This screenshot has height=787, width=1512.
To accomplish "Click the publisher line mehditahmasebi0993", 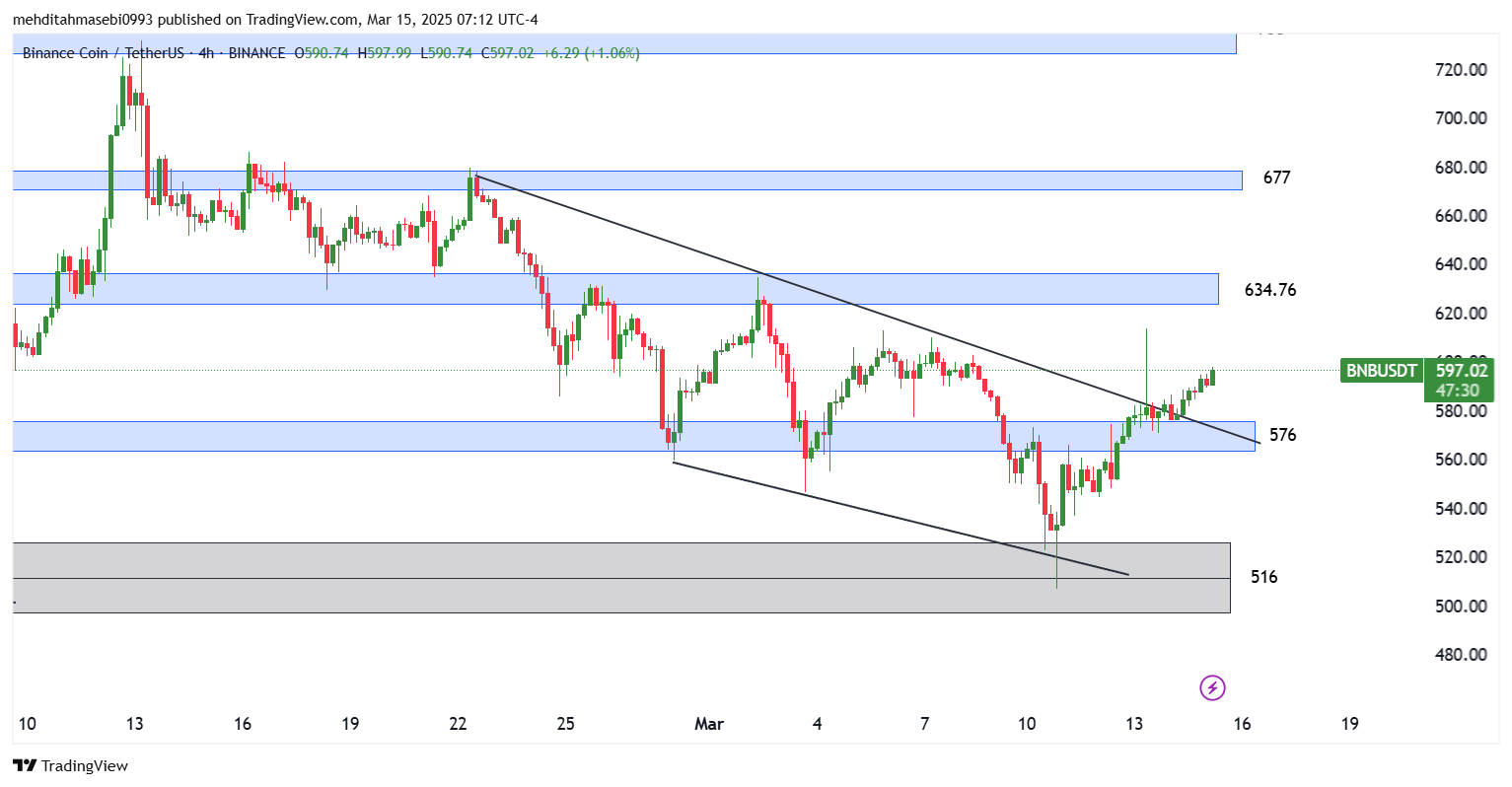I will click(276, 20).
